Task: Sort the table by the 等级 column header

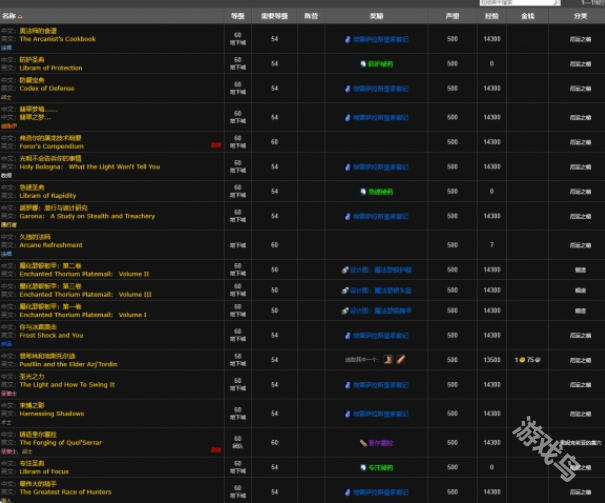Action: tap(237, 16)
